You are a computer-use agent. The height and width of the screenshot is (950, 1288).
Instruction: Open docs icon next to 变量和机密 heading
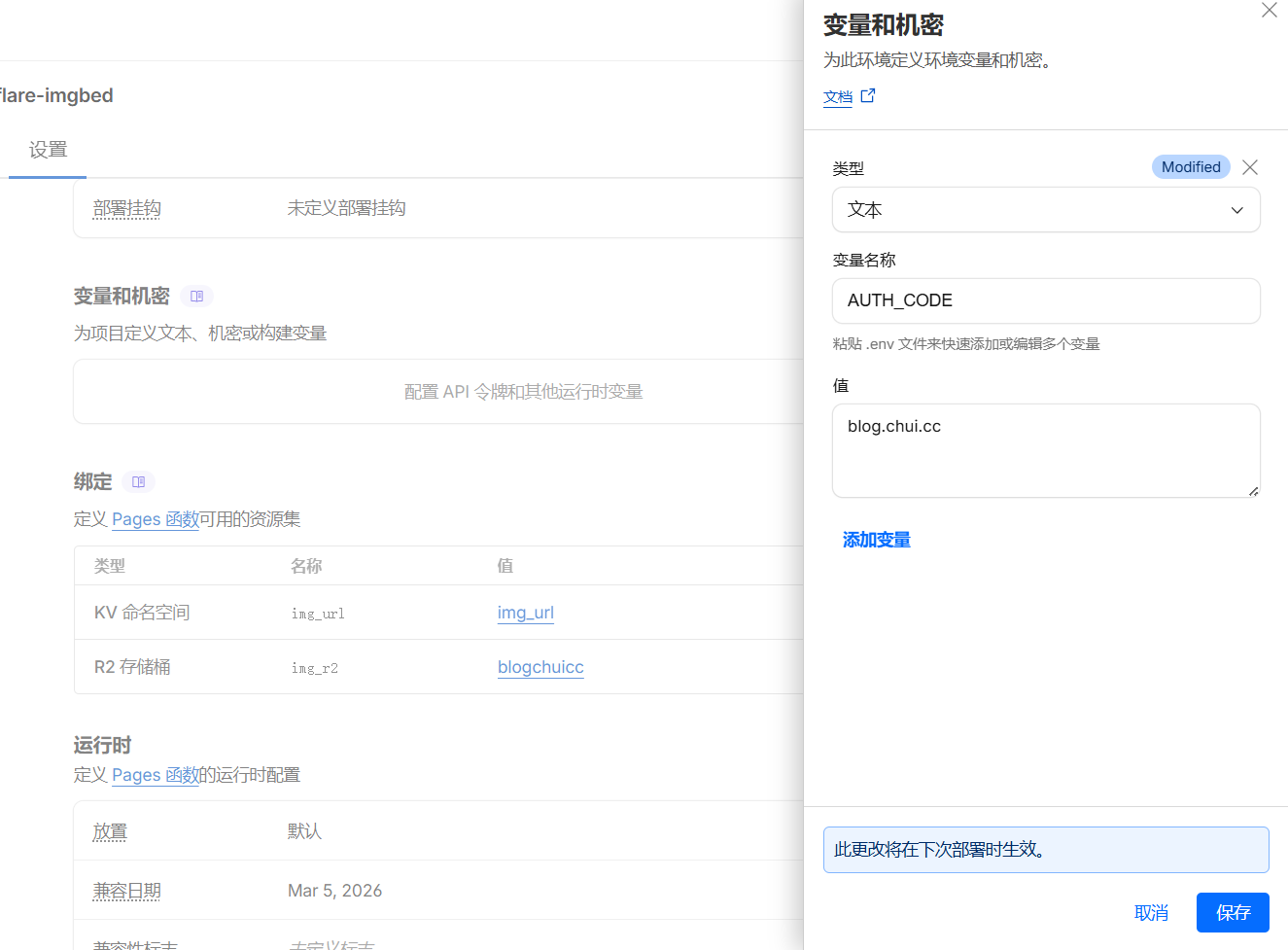pos(196,297)
